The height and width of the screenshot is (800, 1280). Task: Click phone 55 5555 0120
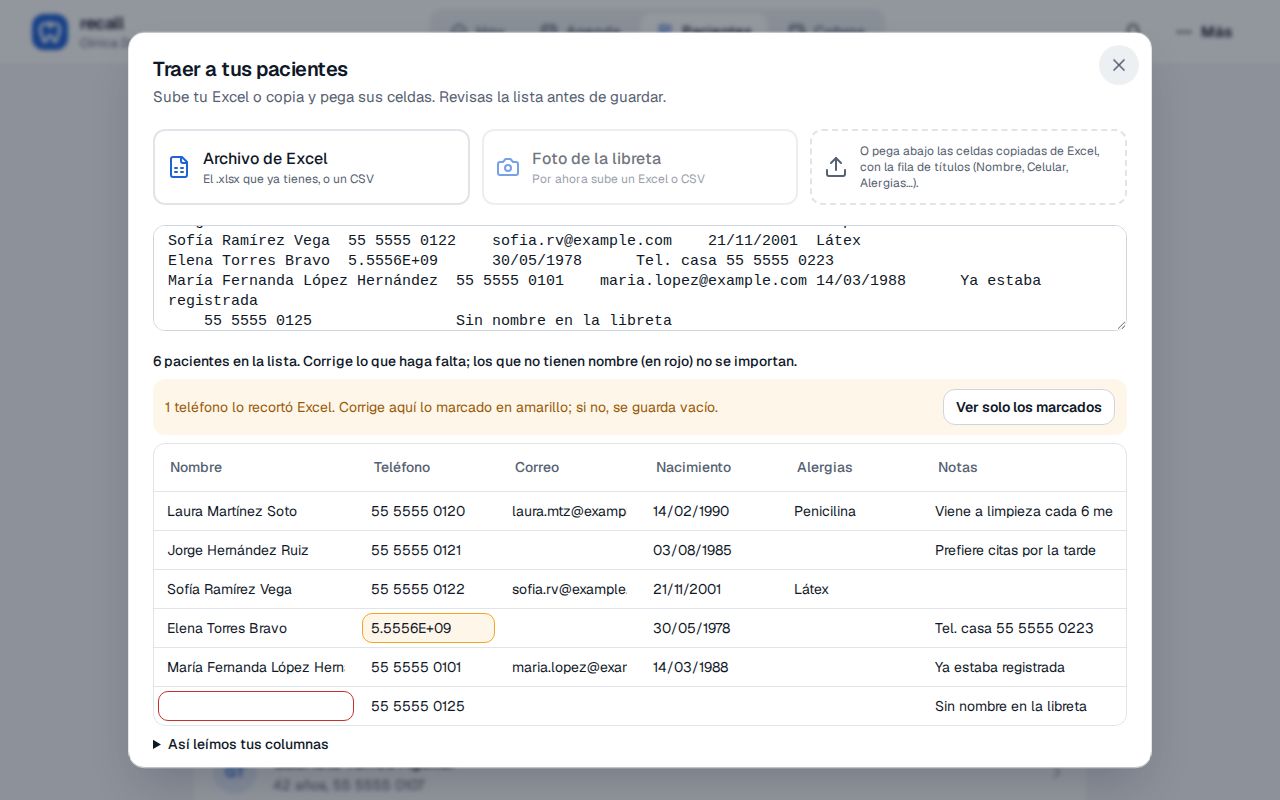point(428,511)
